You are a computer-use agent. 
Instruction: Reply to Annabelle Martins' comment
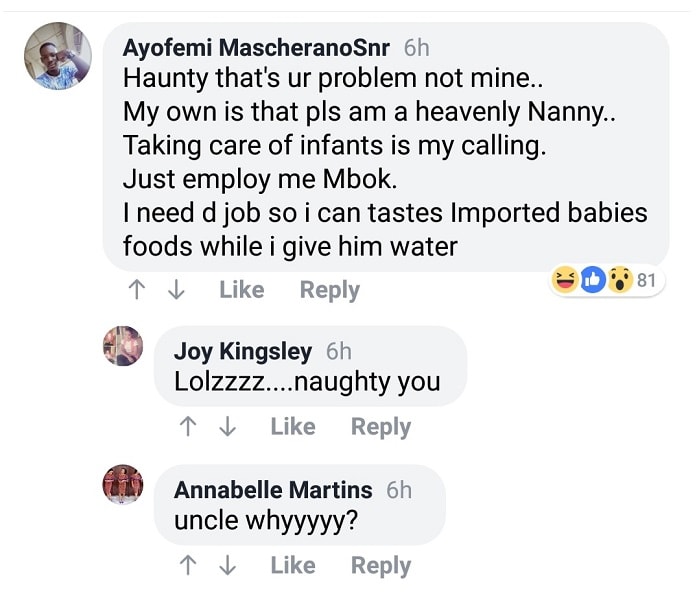point(380,566)
